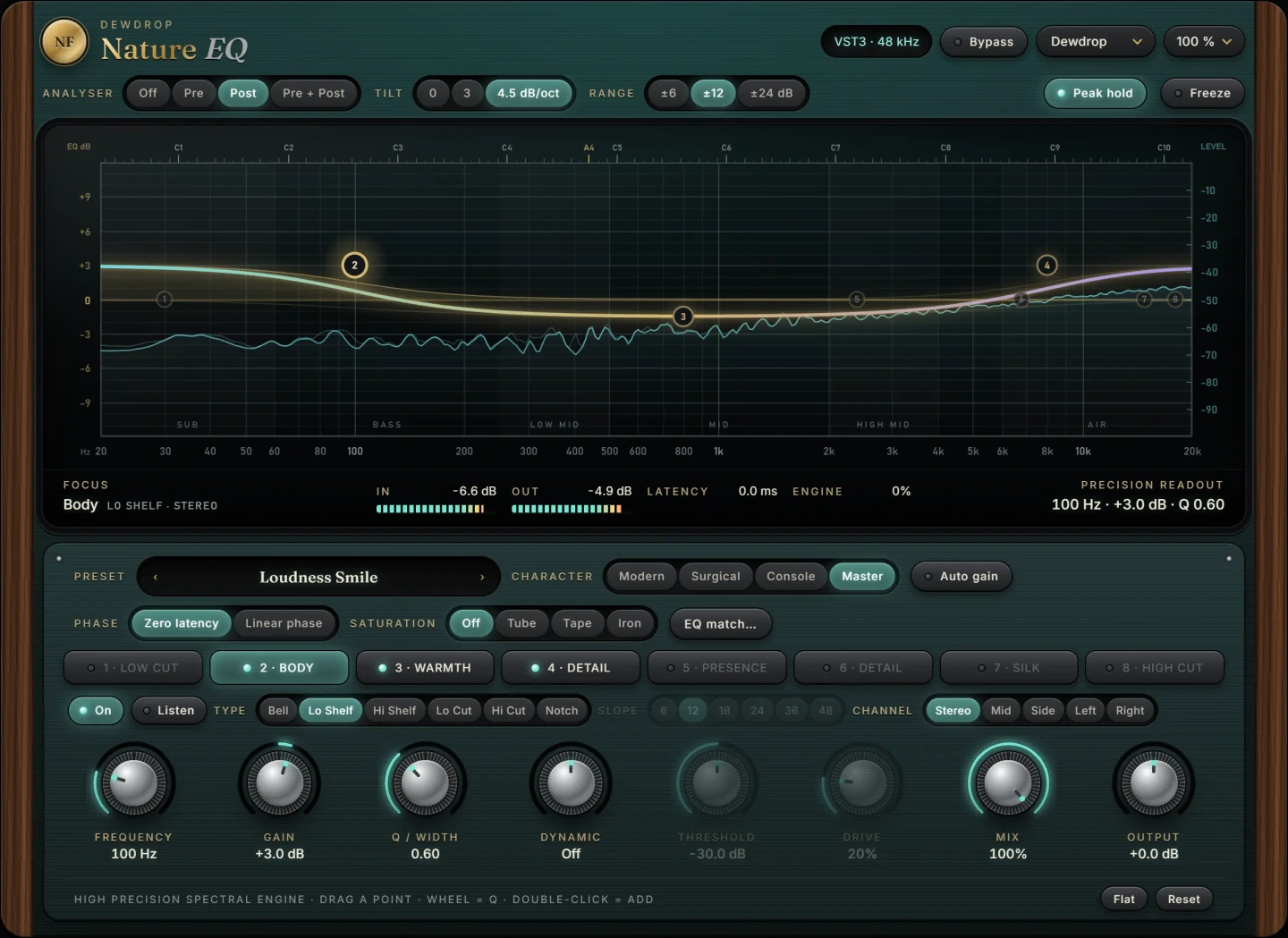The width and height of the screenshot is (1288, 938).
Task: Click the Gain knob
Action: pyautogui.click(x=280, y=783)
